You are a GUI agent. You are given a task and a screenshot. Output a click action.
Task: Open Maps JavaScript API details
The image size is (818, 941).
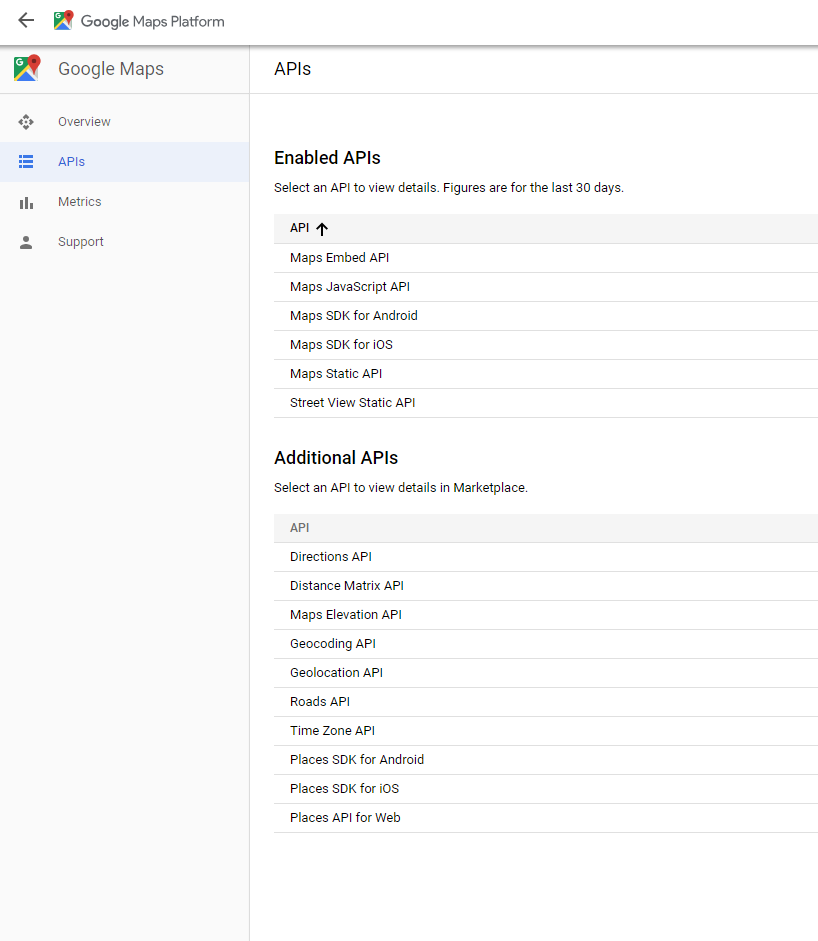click(546, 287)
